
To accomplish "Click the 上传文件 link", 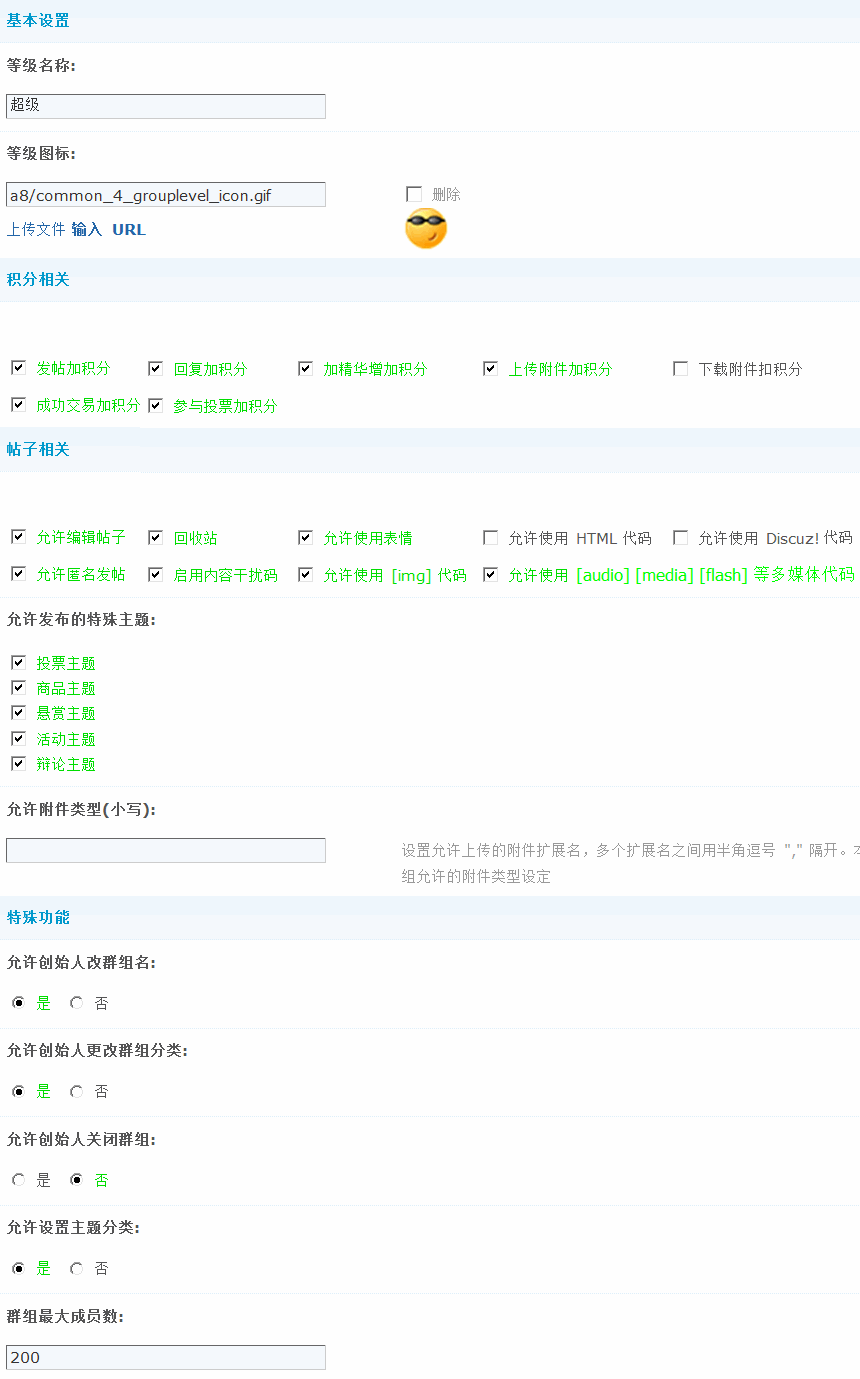I will 35,229.
